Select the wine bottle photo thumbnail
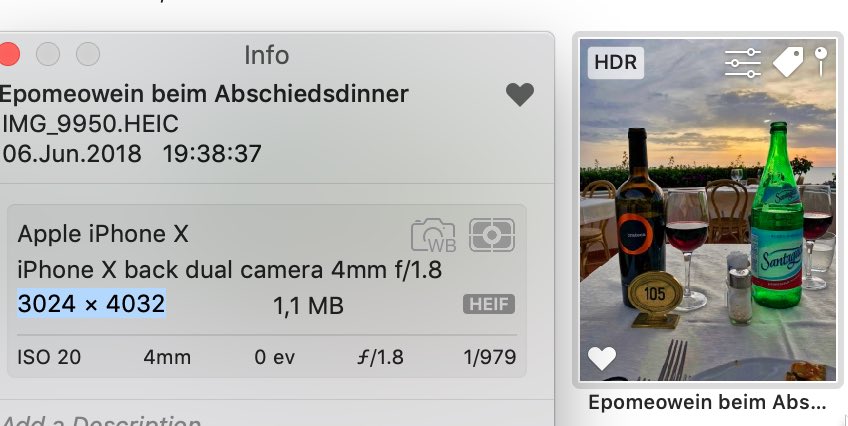 pos(708,210)
